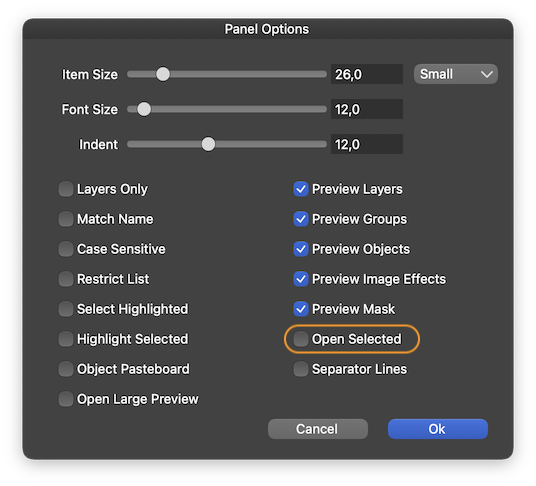Confirm settings with the Ok button

[438, 429]
